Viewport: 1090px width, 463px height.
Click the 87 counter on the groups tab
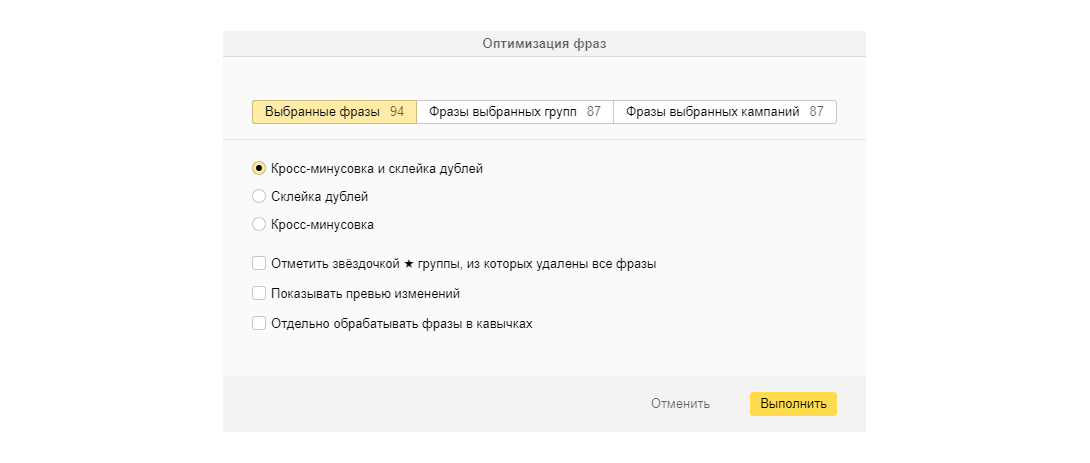click(594, 112)
